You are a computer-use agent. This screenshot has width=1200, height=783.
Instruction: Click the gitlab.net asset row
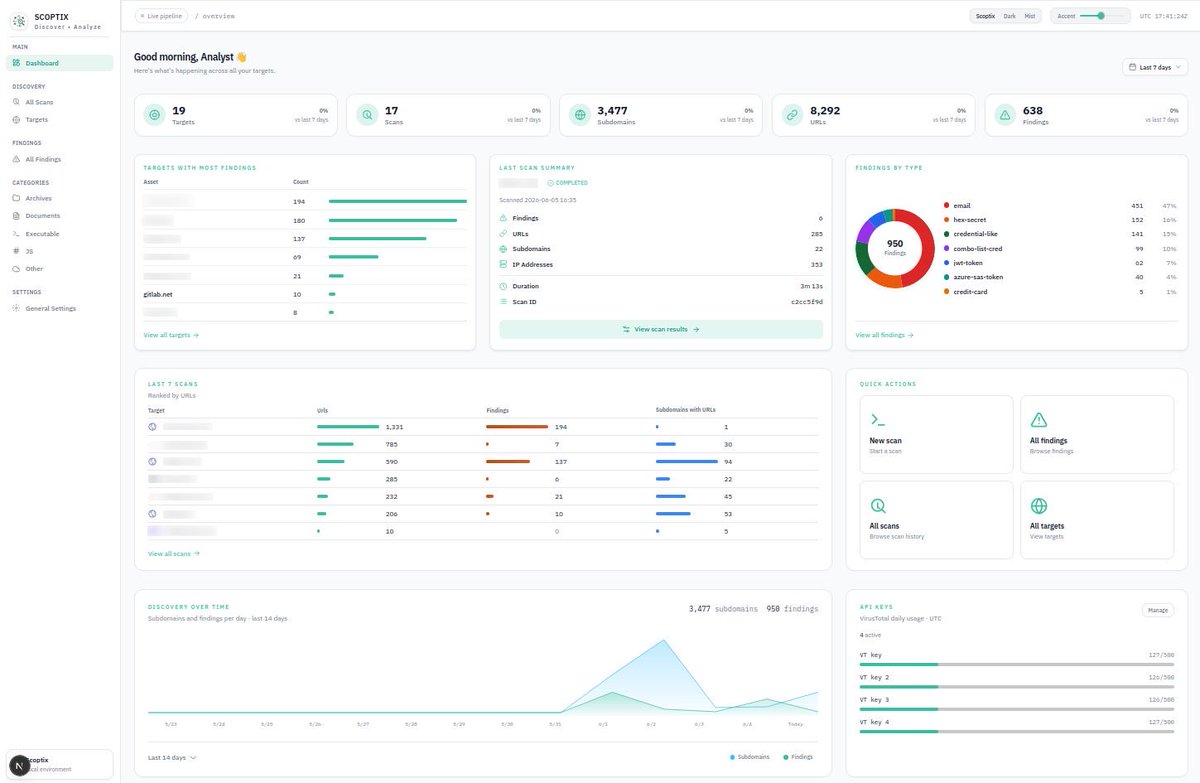tap(306, 294)
